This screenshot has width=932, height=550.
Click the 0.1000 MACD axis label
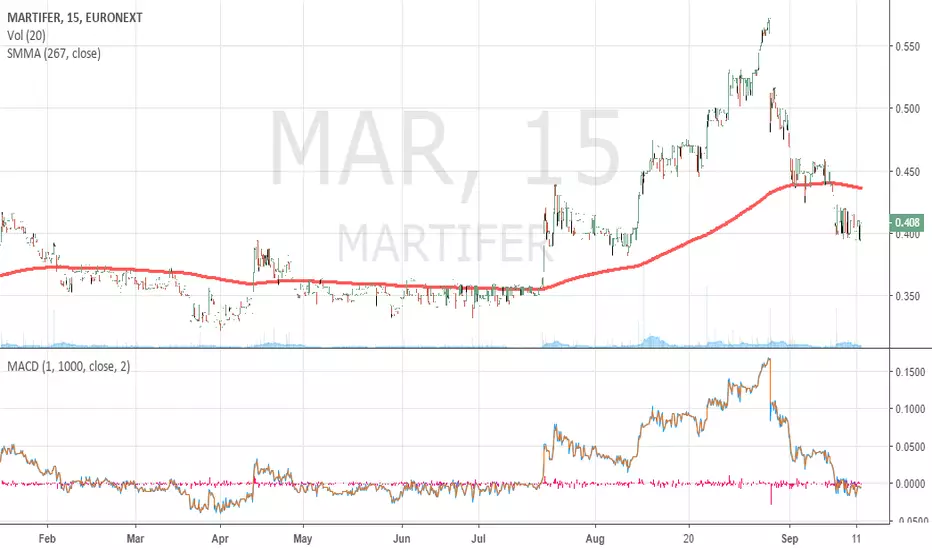click(910, 409)
